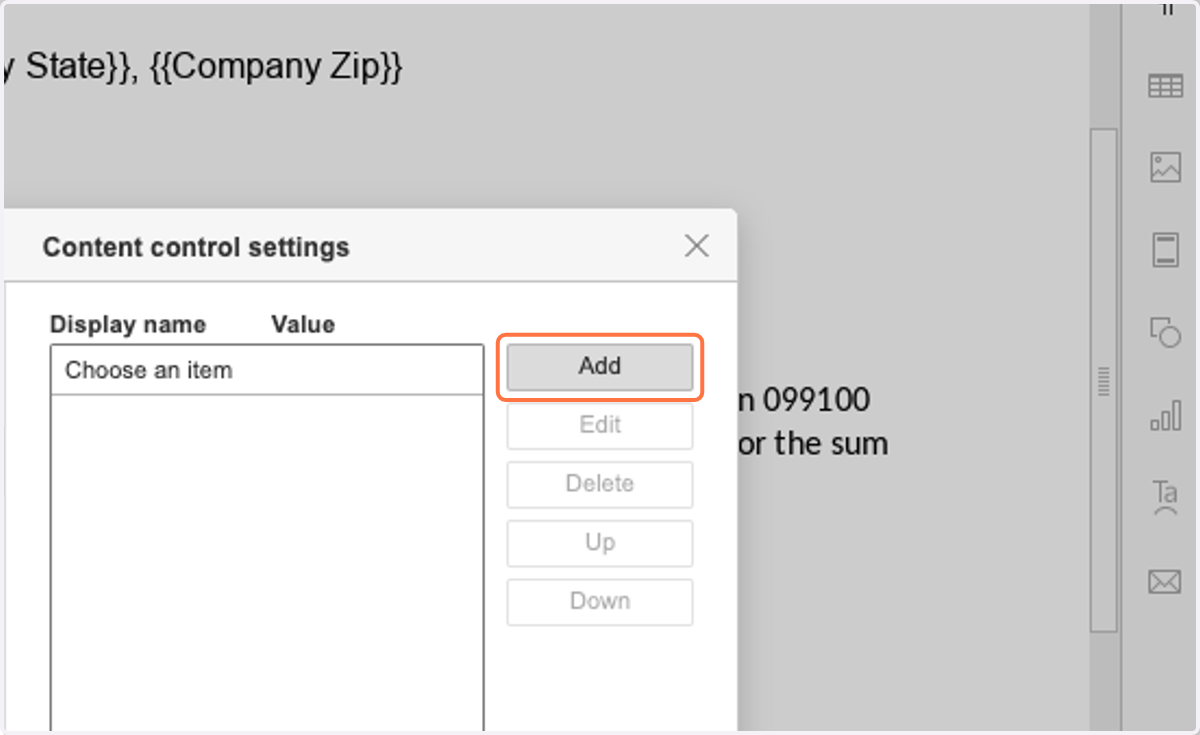
Task: Open the Chart settings sidebar icon
Action: pos(1165,413)
